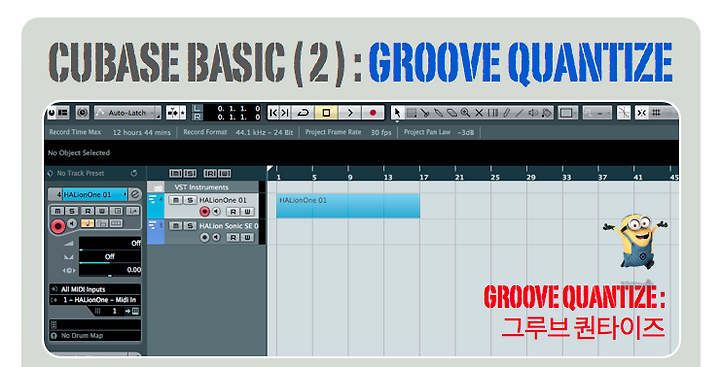Viewport: 720px width, 367px height.
Task: Toggle Snap on/off button
Action: tap(642, 113)
